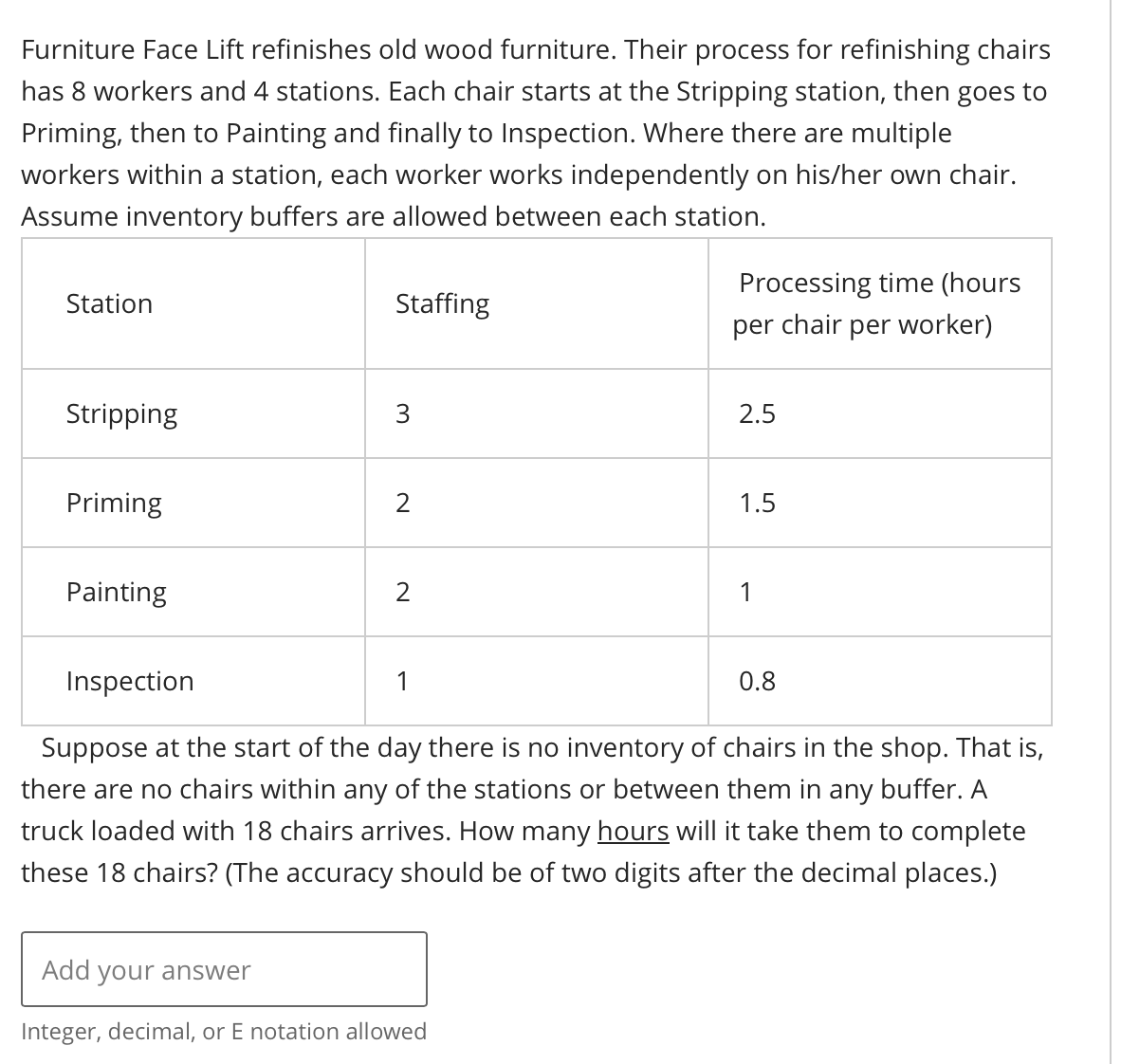Select the 'Inspection' row label
The width and height of the screenshot is (1121, 1064).
(129, 681)
